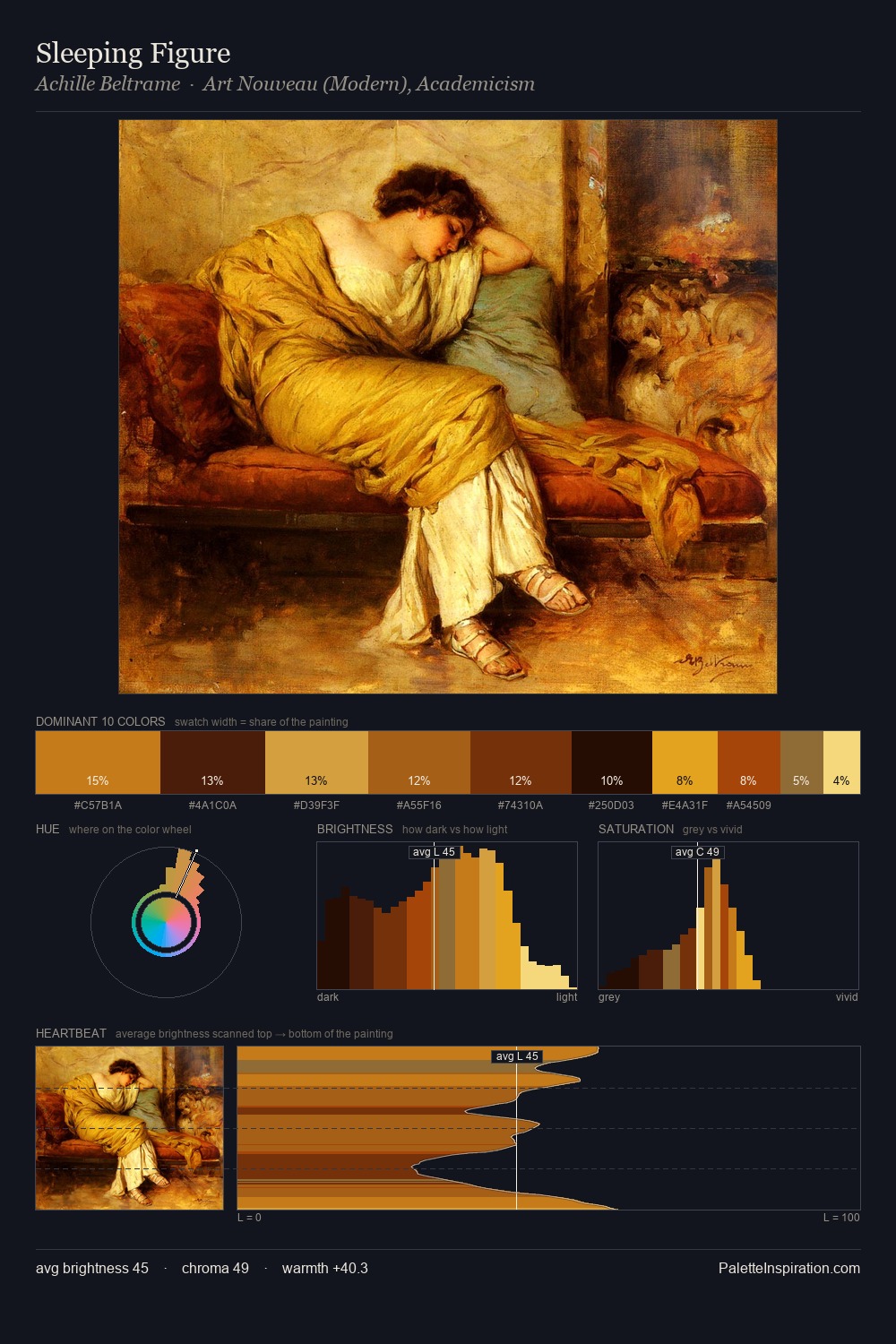Click the olive-brown 5% swatch

[802, 762]
